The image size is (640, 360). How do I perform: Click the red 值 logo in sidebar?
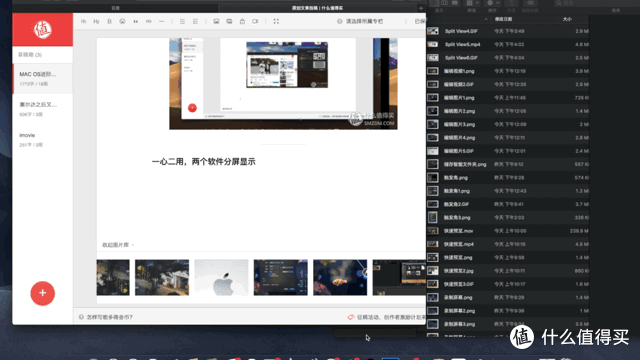click(x=42, y=29)
